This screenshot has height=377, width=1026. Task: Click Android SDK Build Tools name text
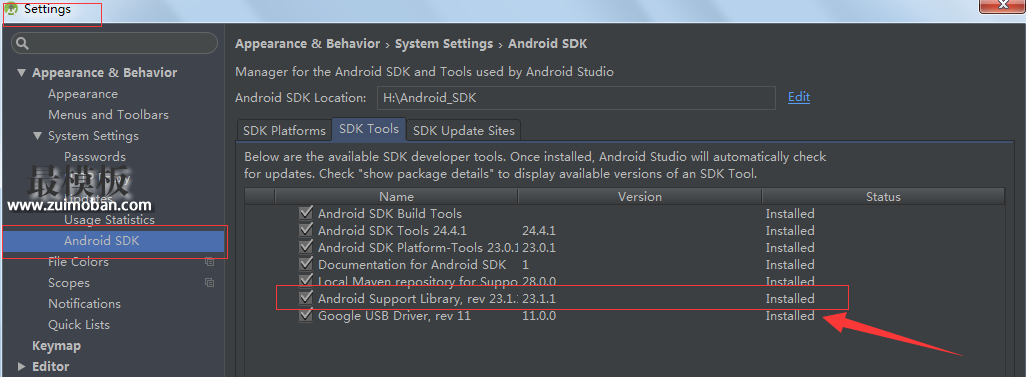point(389,213)
